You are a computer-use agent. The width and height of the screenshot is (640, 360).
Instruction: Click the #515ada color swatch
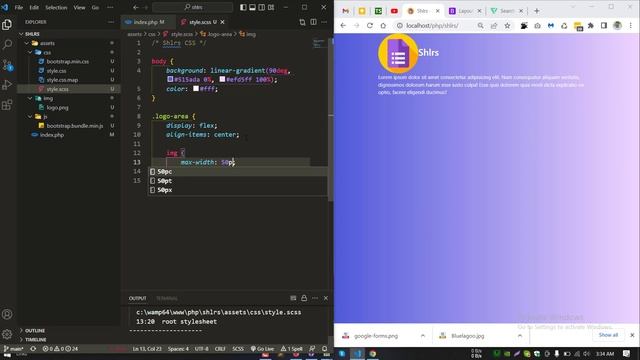170,79
